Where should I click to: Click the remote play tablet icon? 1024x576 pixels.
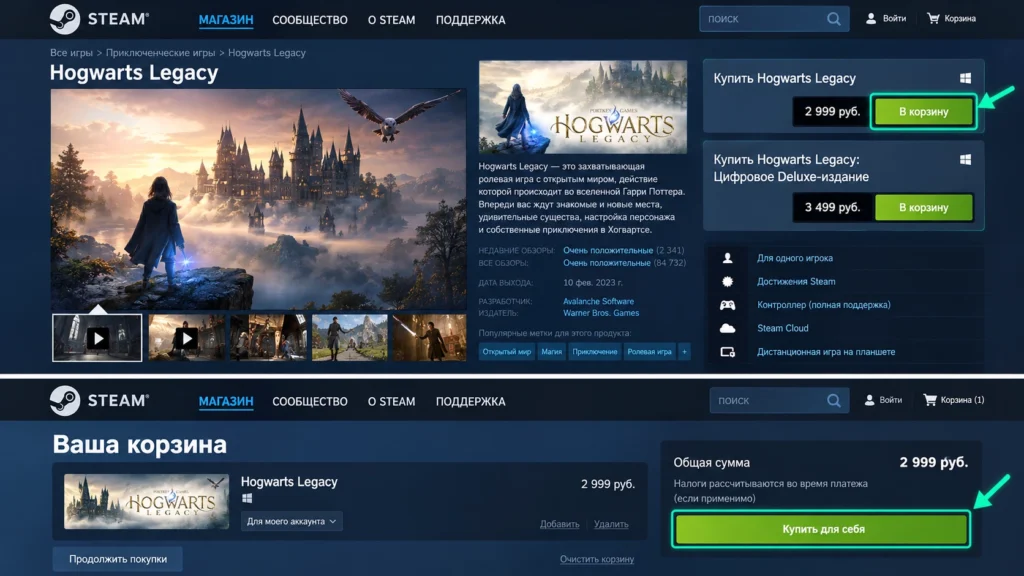tap(727, 352)
